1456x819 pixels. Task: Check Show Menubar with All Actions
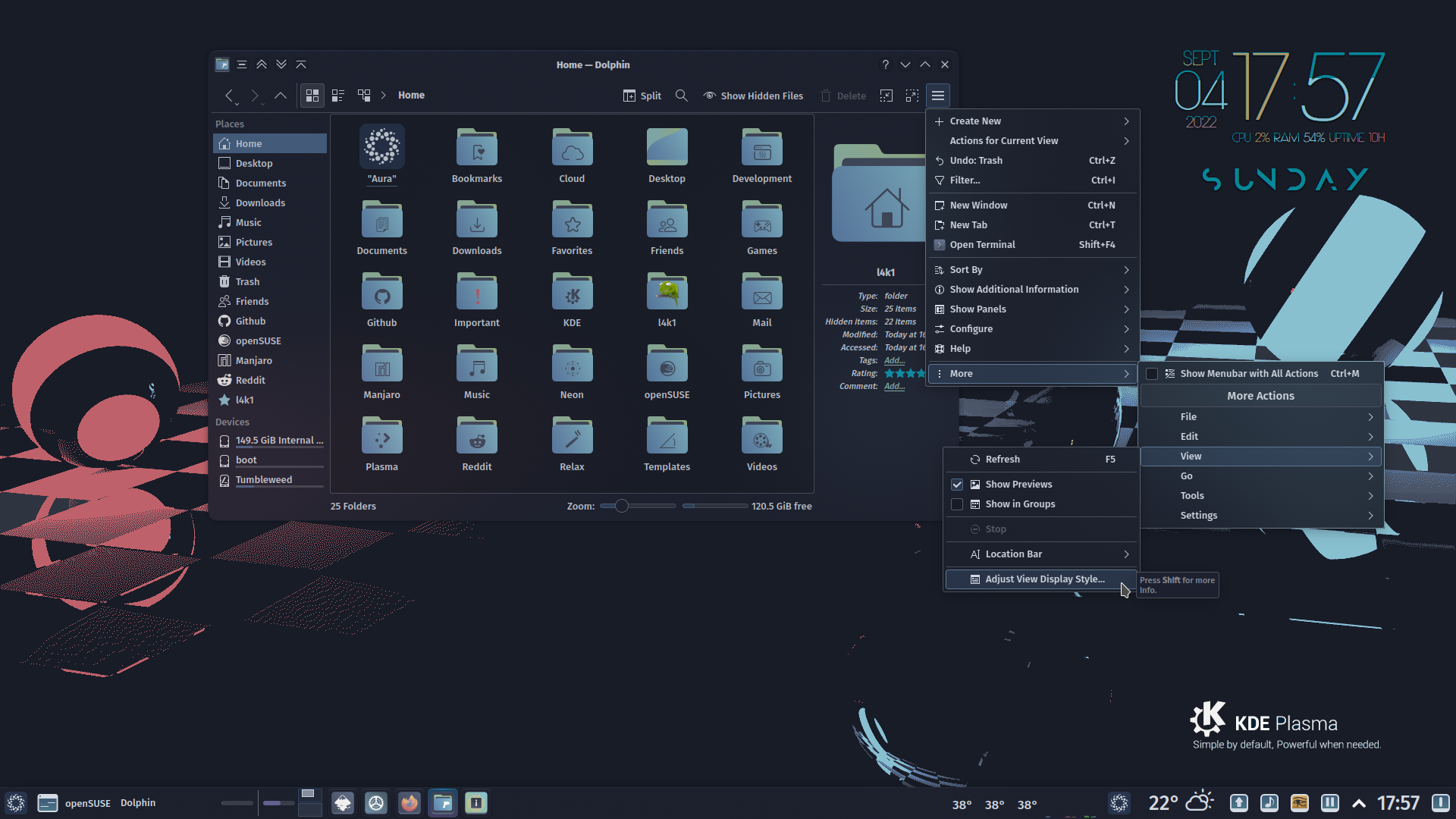click(1152, 374)
